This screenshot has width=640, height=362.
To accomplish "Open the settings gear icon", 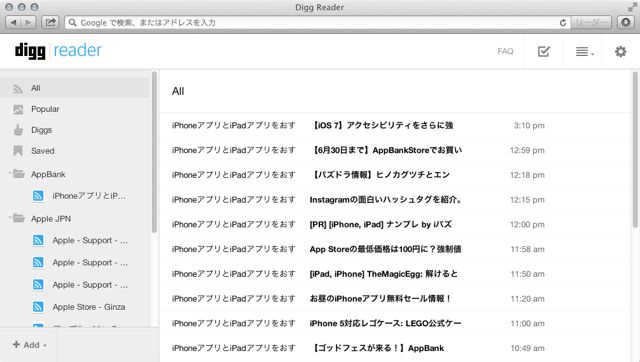I will pyautogui.click(x=620, y=51).
